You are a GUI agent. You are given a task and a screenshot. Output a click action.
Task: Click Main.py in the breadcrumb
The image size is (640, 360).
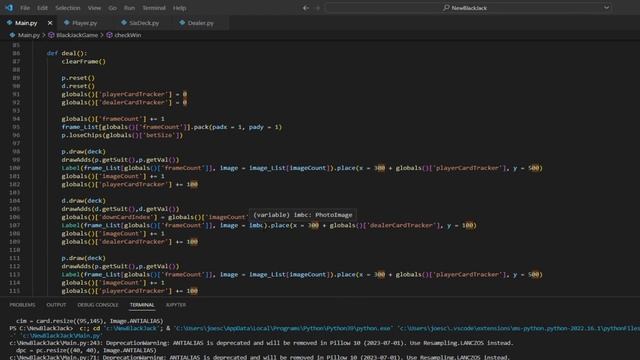[29, 36]
